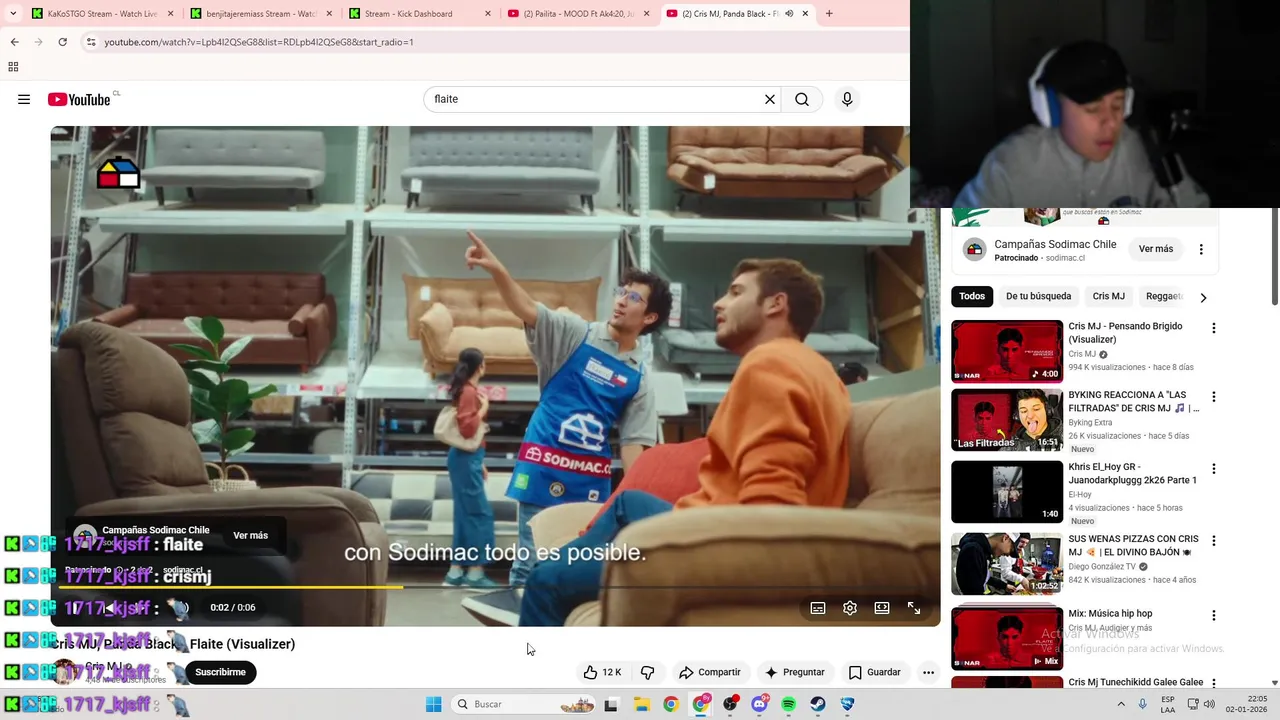Select the 'Todos' filter chip
The image size is (1280, 720).
pos(972,296)
